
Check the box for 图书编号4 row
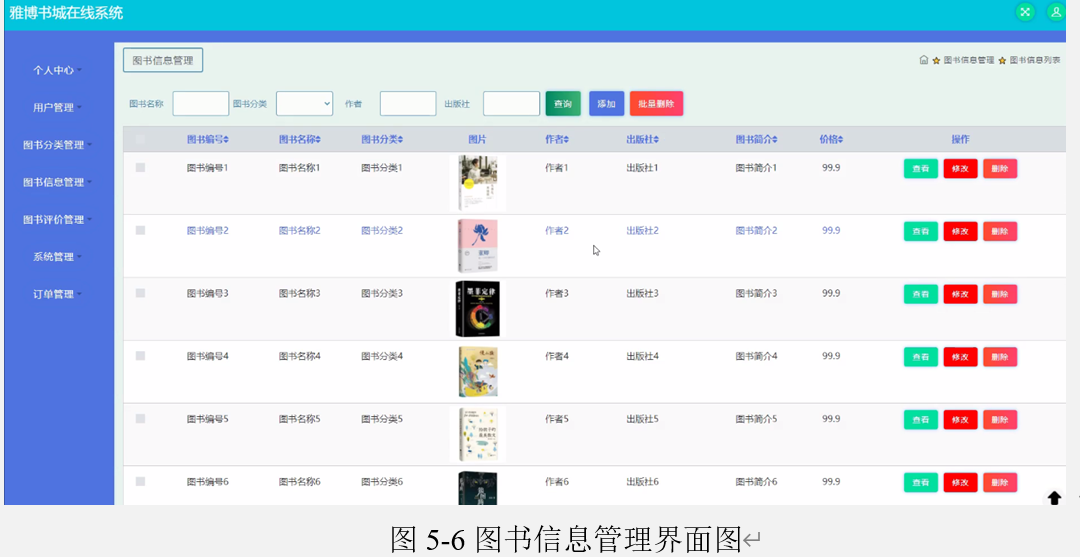(x=141, y=355)
